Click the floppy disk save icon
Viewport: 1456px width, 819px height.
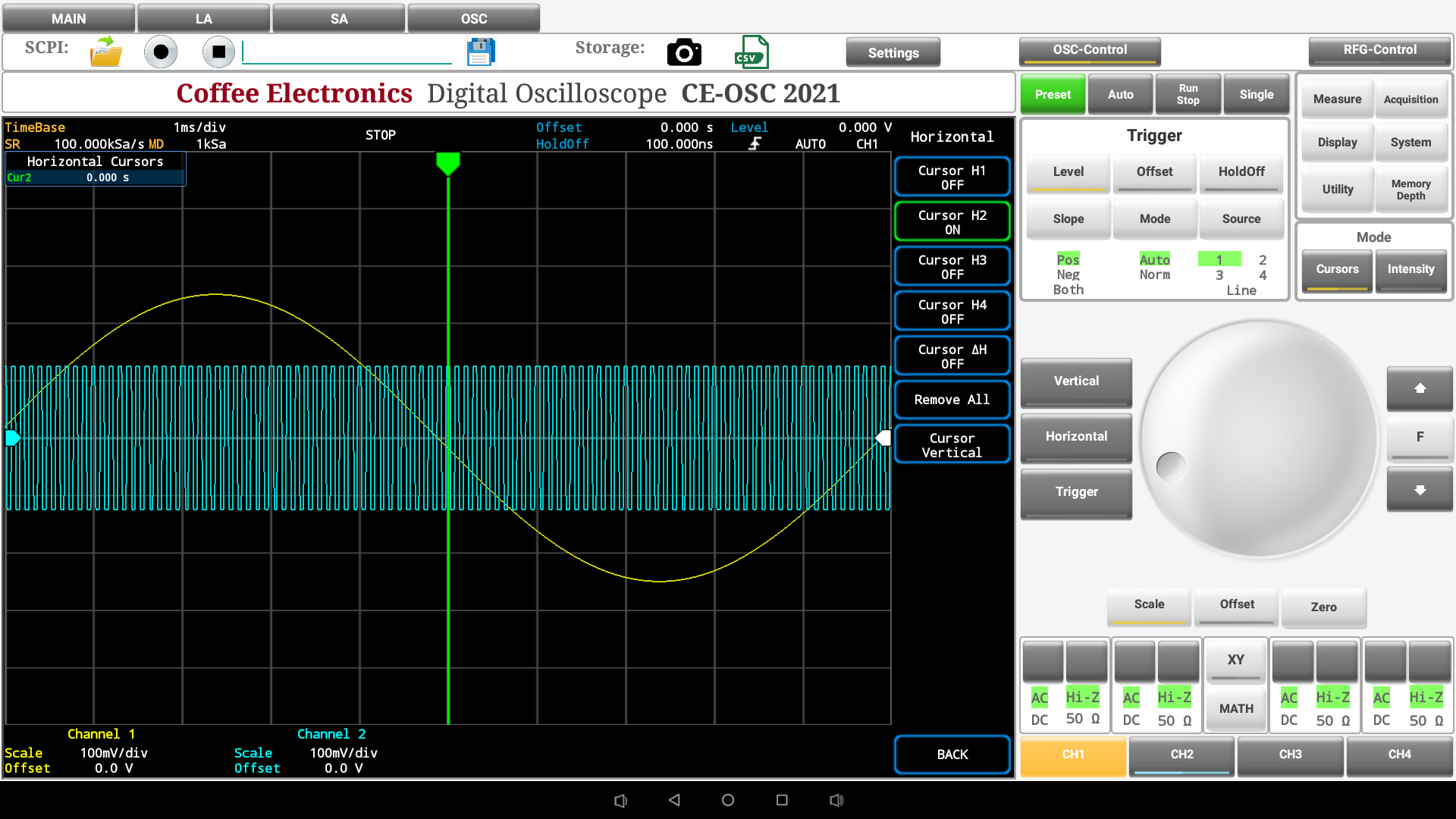[x=481, y=52]
